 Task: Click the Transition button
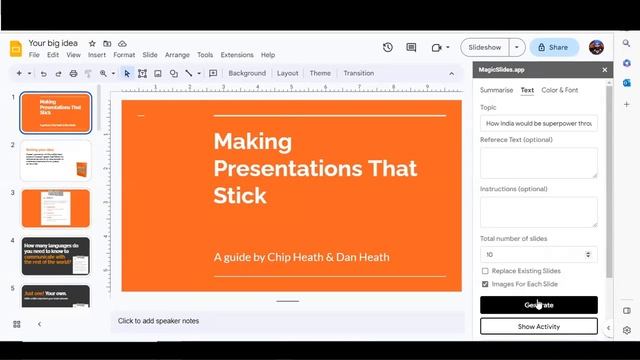[x=359, y=73]
